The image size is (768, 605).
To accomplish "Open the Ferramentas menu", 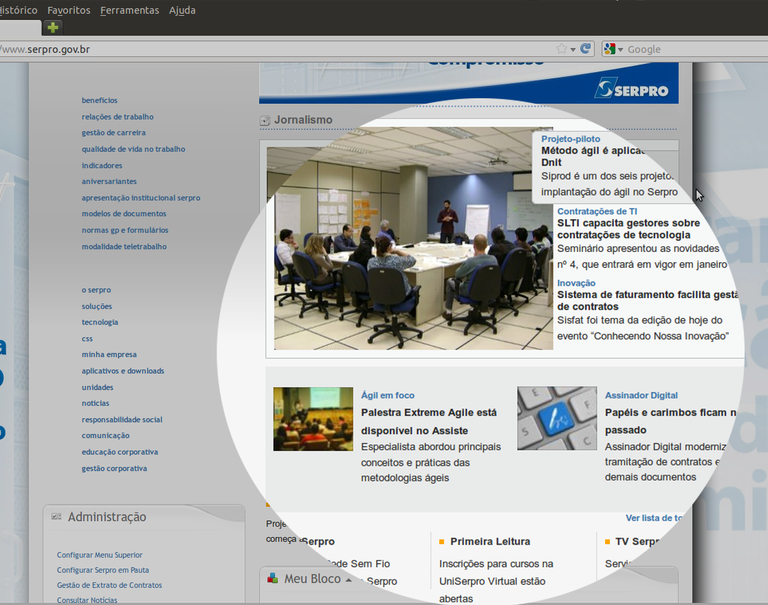I will coord(130,10).
